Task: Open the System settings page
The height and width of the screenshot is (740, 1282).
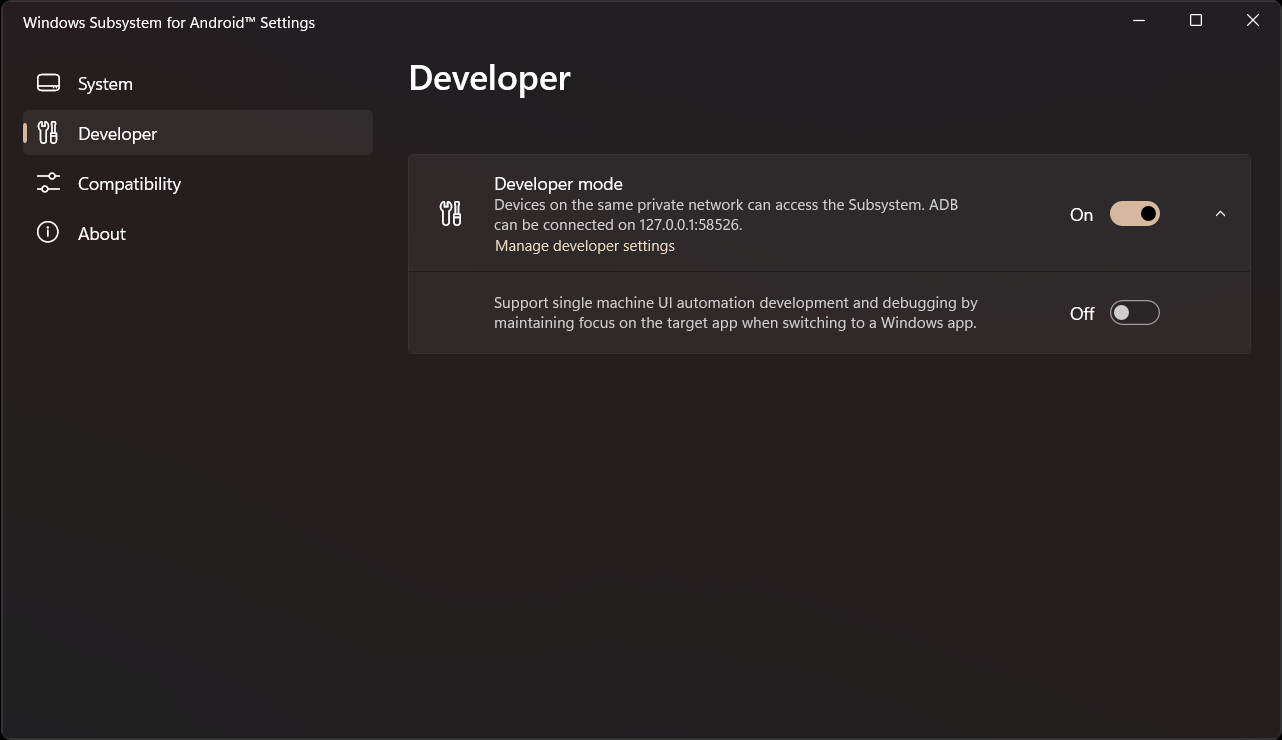Action: tap(198, 83)
